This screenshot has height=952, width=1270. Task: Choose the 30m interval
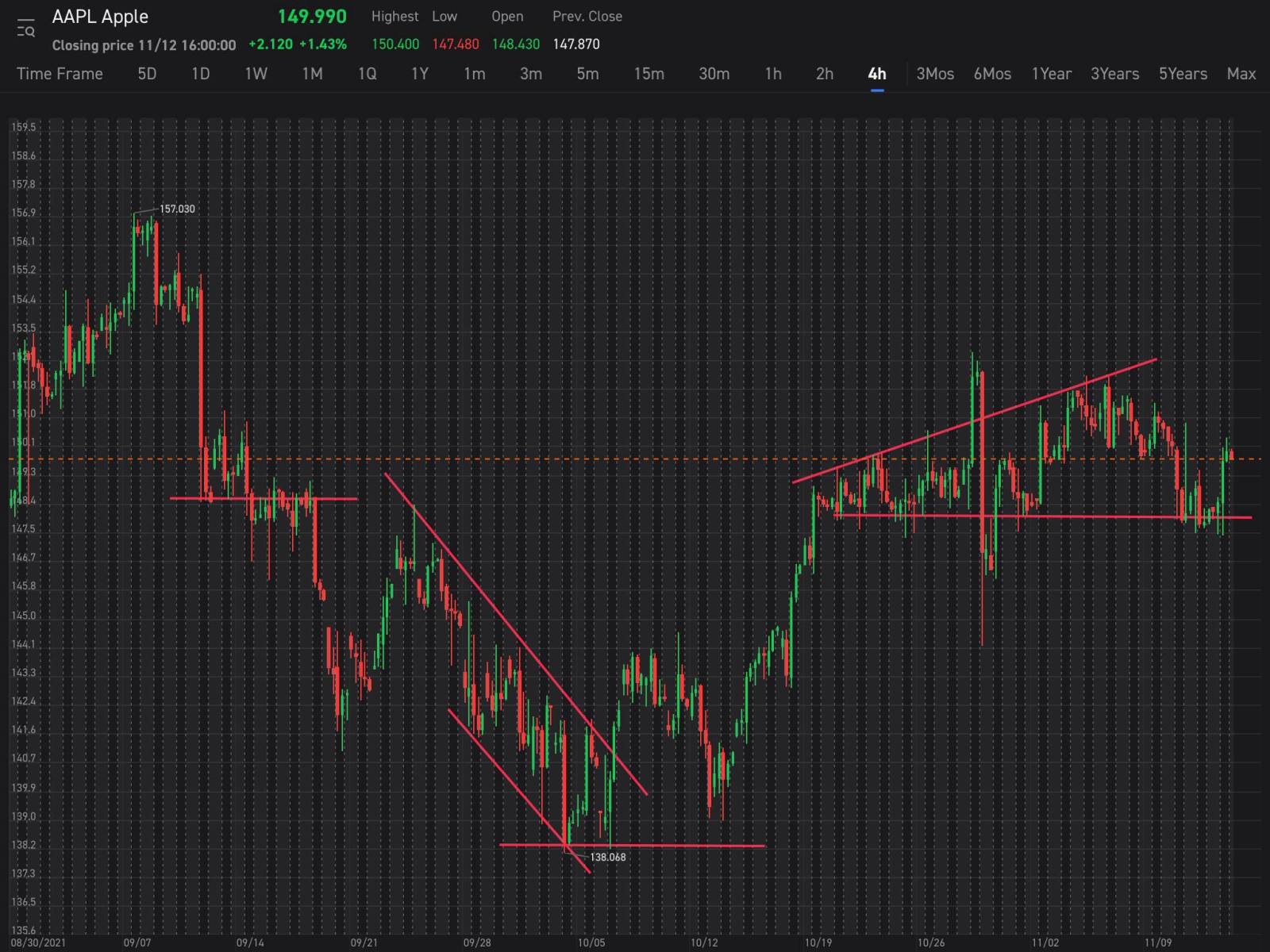714,74
